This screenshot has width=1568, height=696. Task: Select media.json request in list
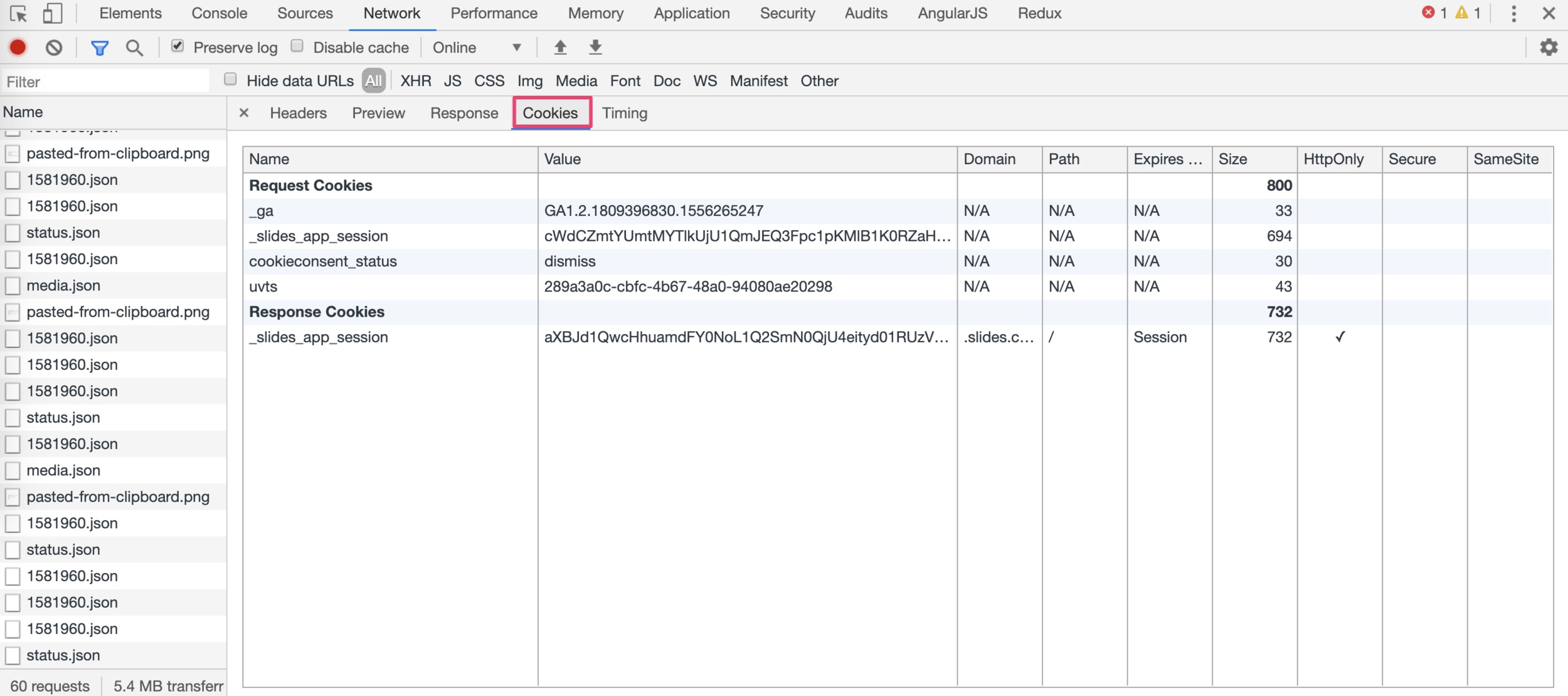click(63, 285)
